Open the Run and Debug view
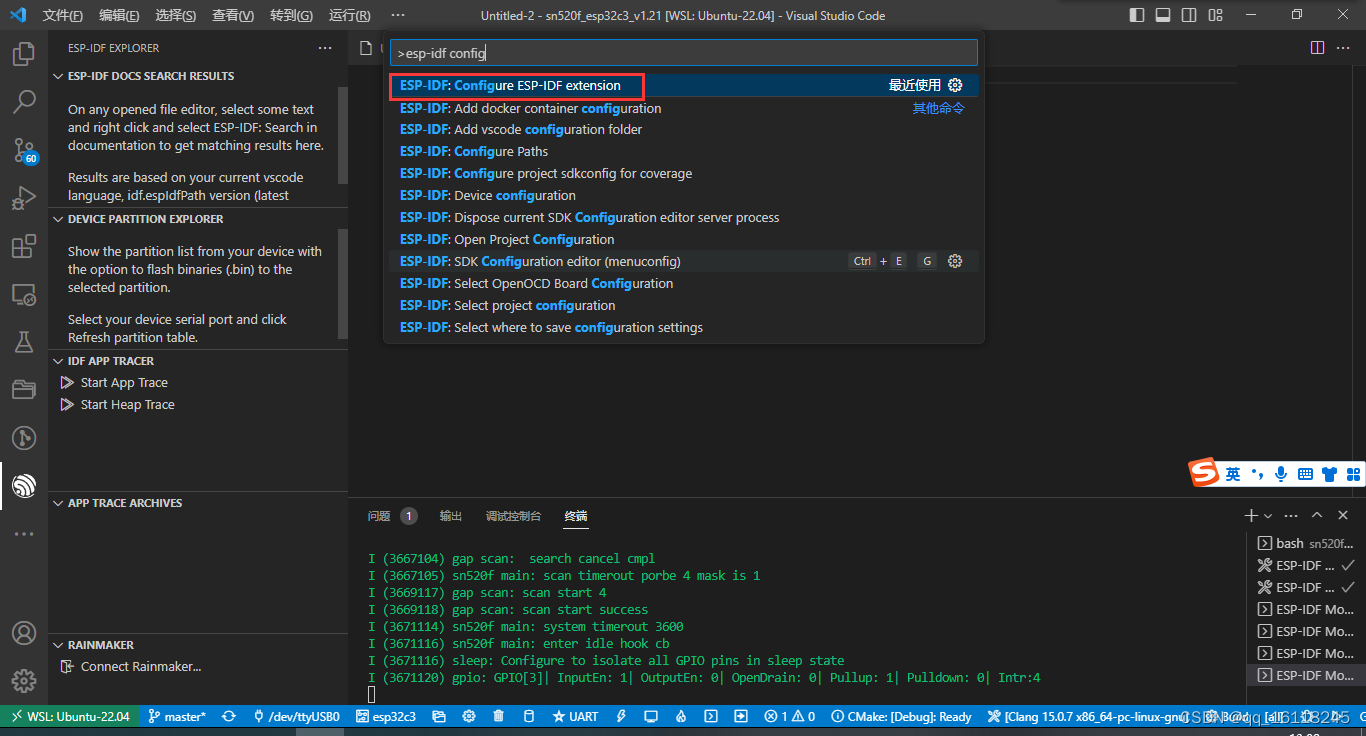This screenshot has width=1366, height=736. [x=24, y=198]
